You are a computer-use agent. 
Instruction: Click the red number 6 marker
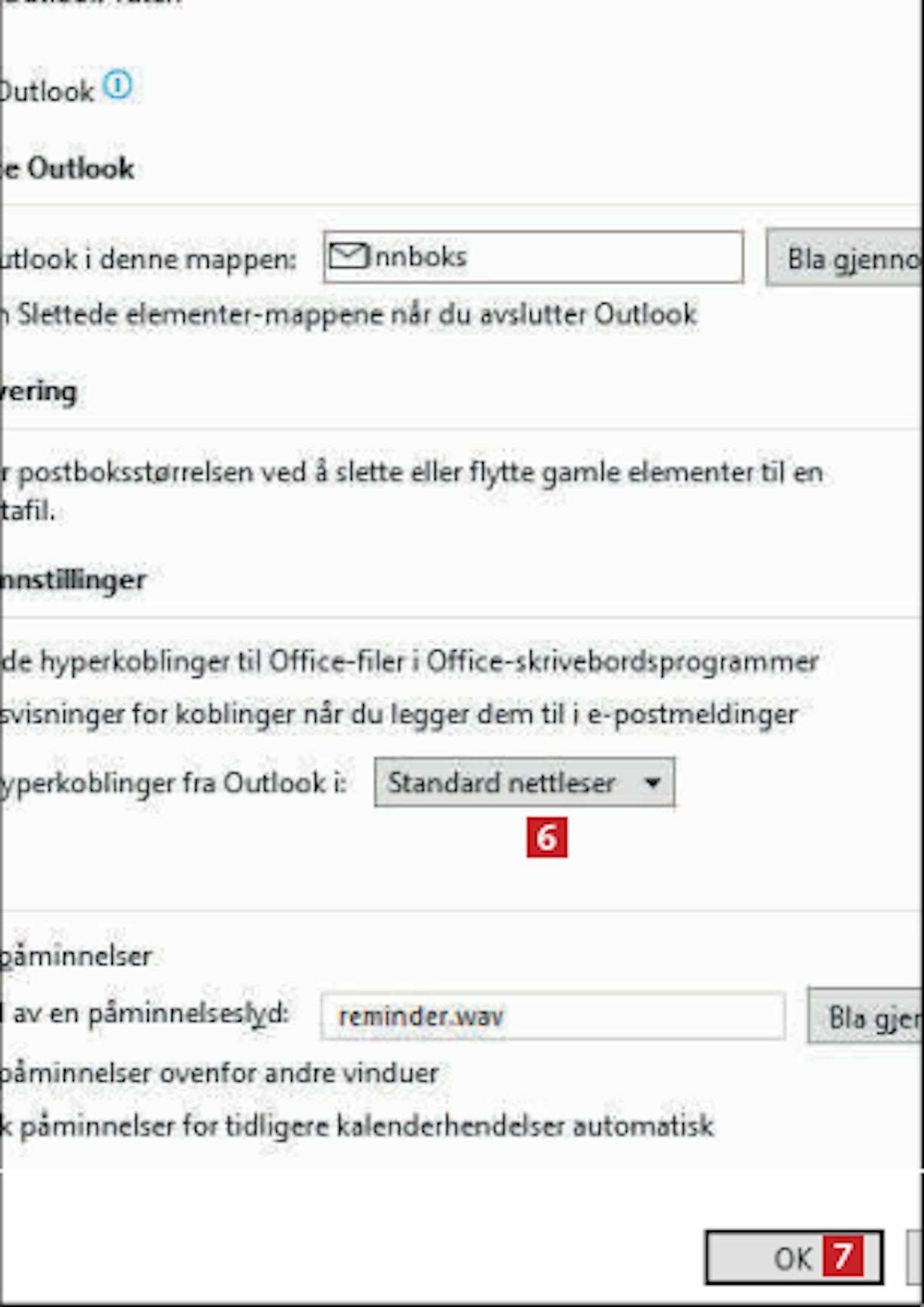click(547, 837)
